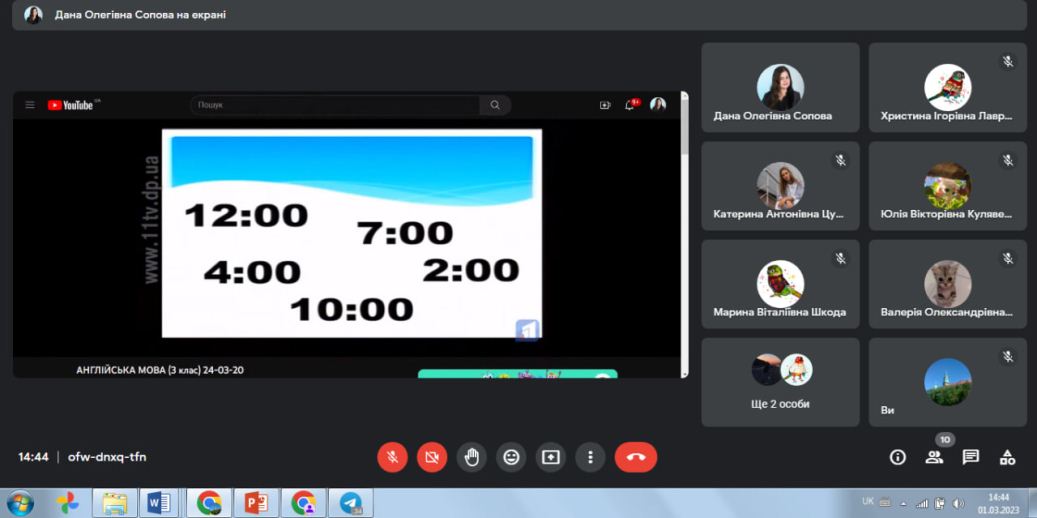Viewport: 1037px width, 518px height.
Task: Select Марина Віталіївна Шкода participant tile
Action: (x=780, y=284)
